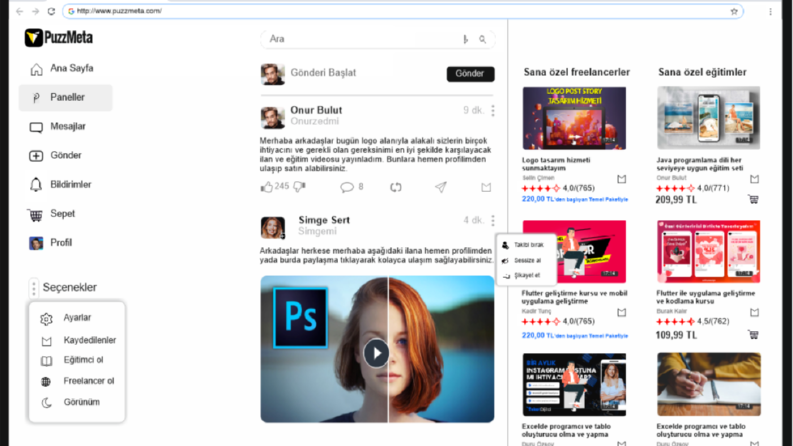The height and width of the screenshot is (446, 793).
Task: Play the Photoshop video
Action: point(376,353)
